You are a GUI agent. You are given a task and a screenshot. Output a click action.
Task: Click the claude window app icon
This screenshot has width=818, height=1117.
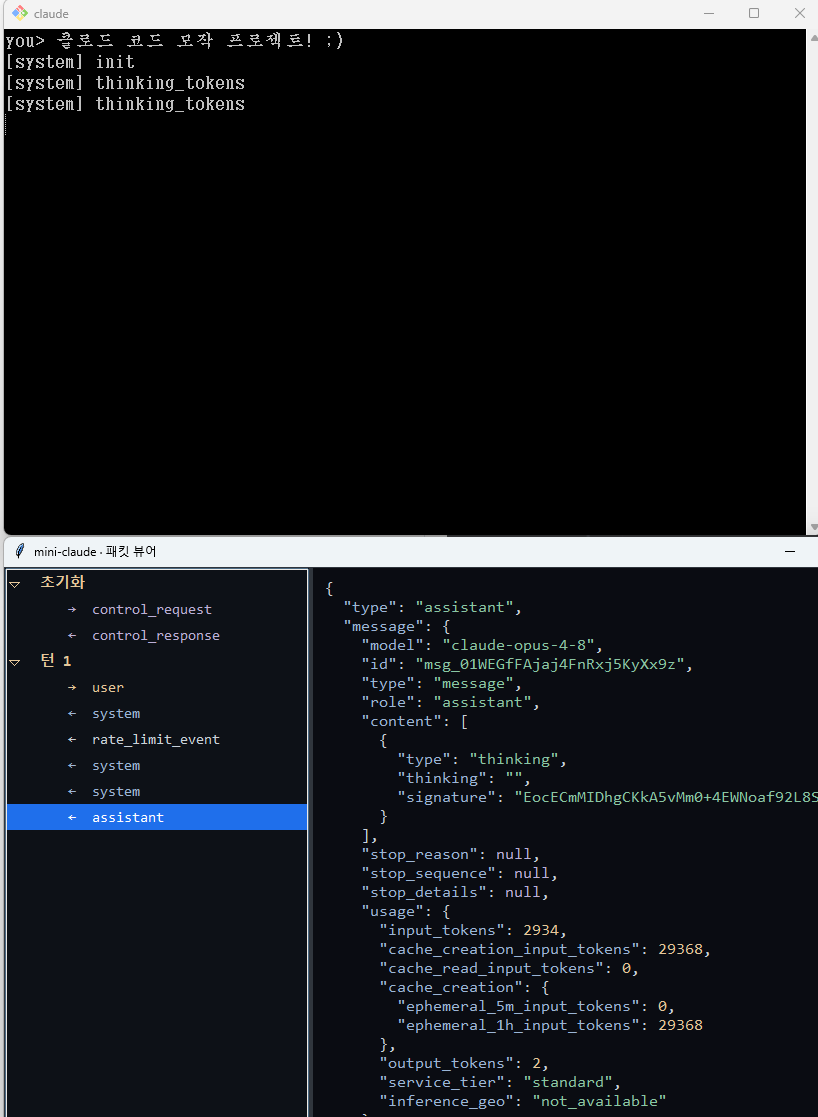coord(19,13)
